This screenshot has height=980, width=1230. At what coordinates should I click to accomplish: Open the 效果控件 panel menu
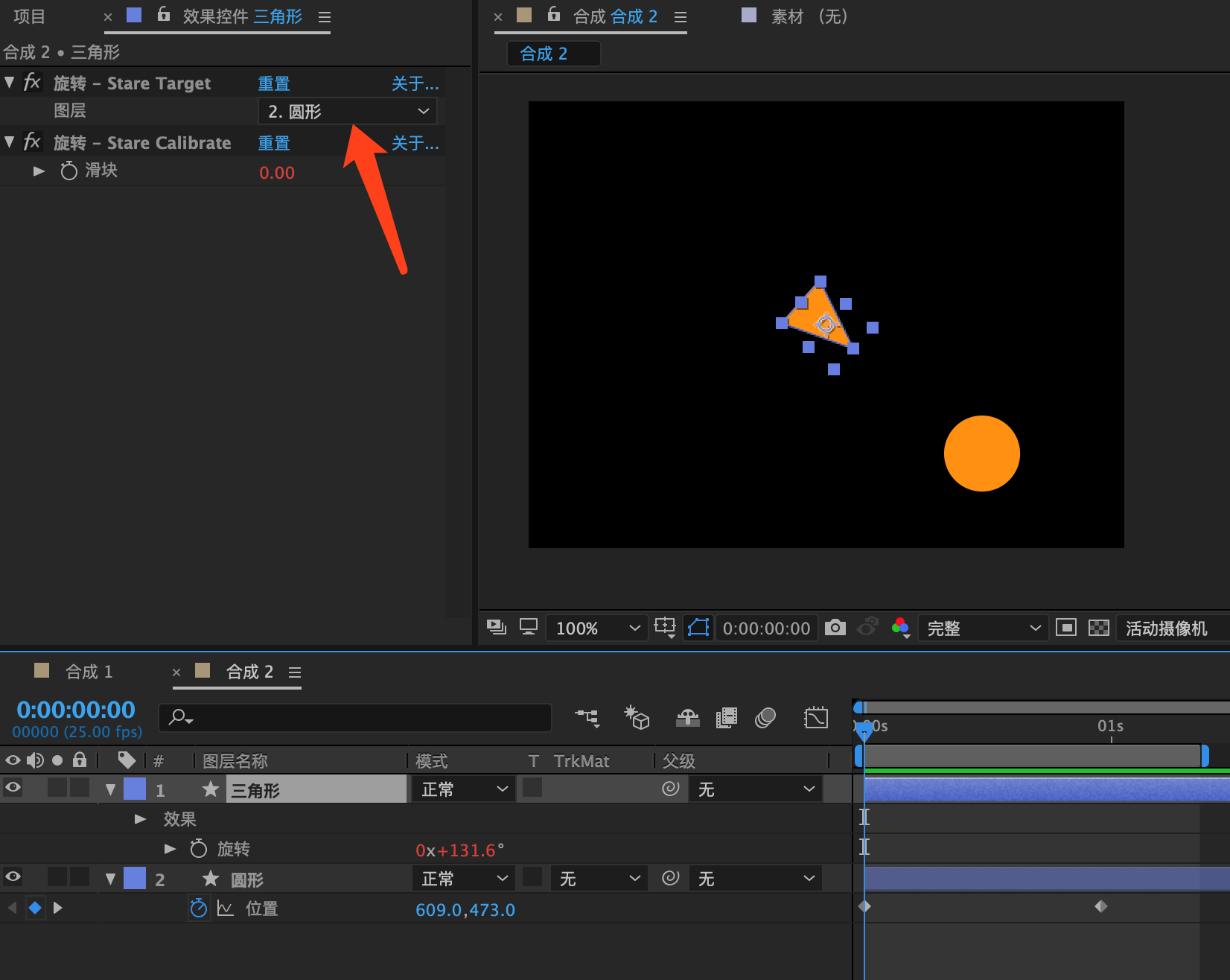(x=325, y=17)
